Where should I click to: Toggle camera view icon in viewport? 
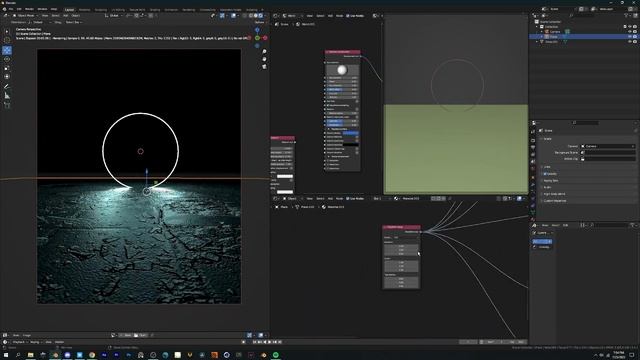[264, 66]
